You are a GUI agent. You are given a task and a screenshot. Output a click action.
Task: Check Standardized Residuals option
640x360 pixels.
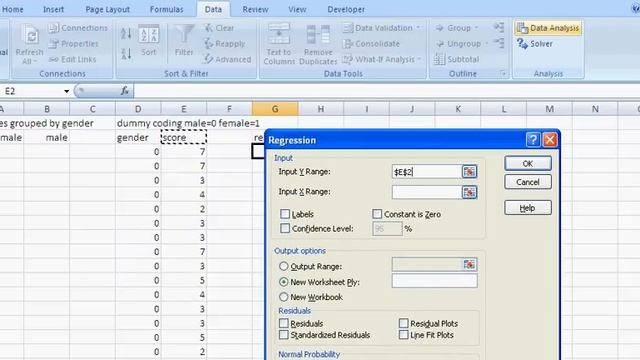284,335
